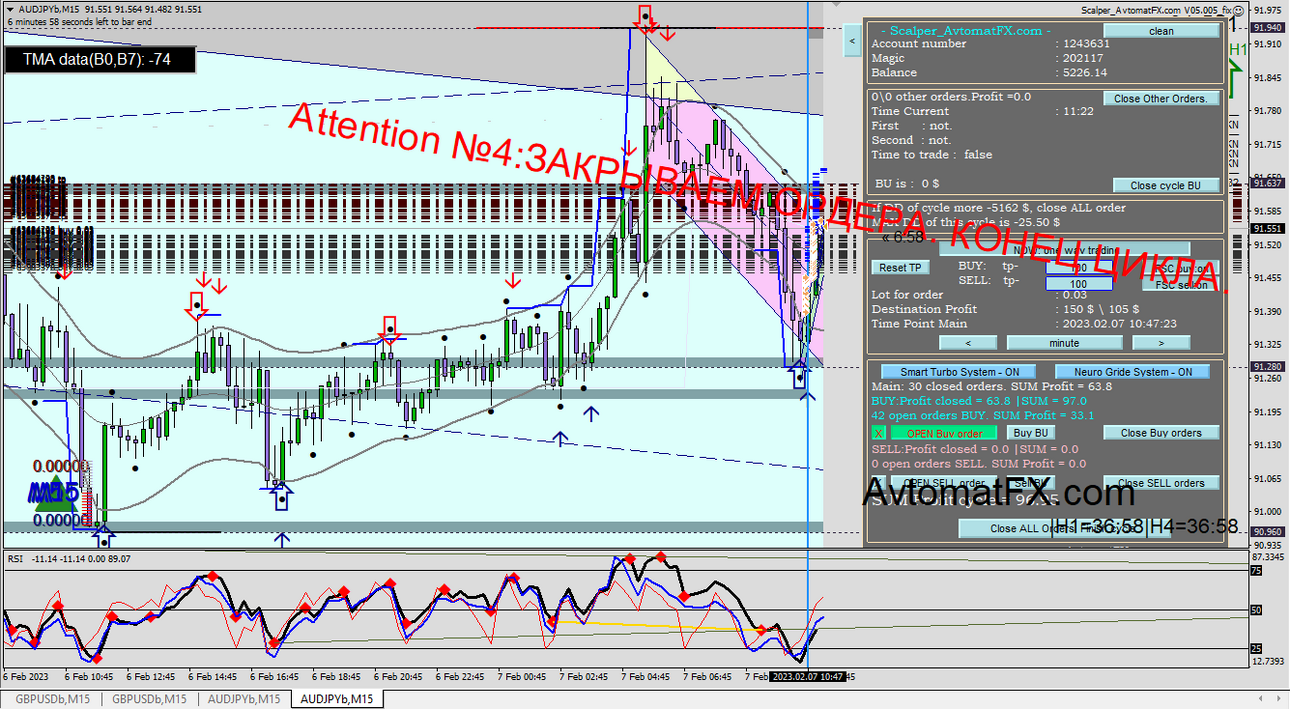The height and width of the screenshot is (709, 1290).
Task: Click the Close Buy orders button
Action: click(1161, 433)
